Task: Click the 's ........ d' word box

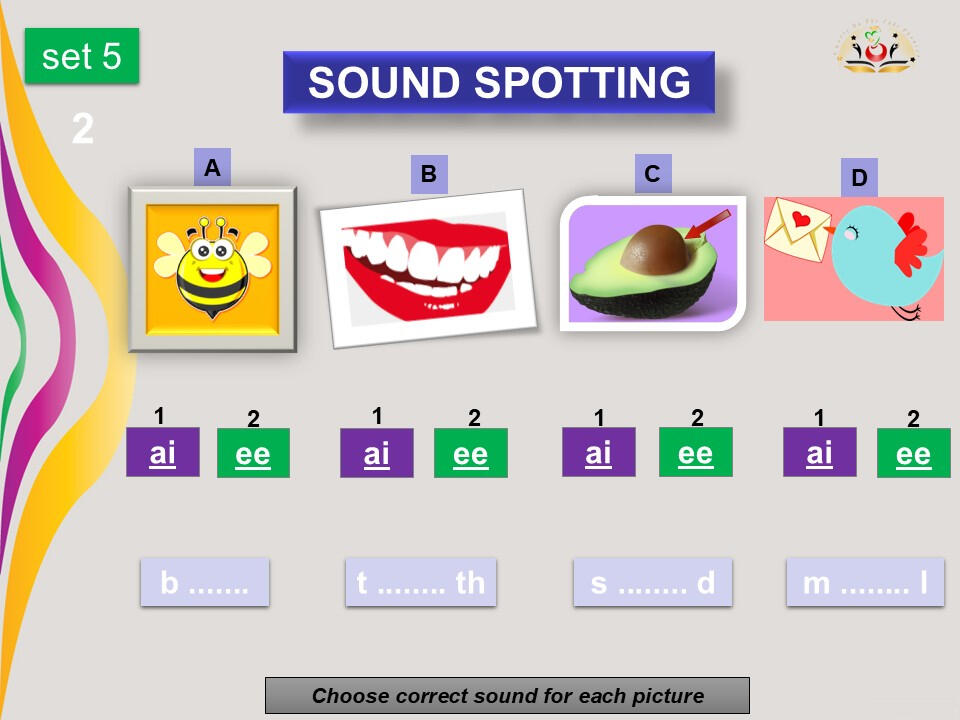Action: 652,582
